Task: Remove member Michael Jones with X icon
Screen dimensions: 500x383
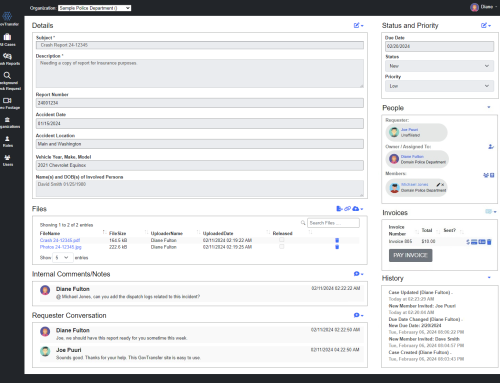Action: pos(443,185)
